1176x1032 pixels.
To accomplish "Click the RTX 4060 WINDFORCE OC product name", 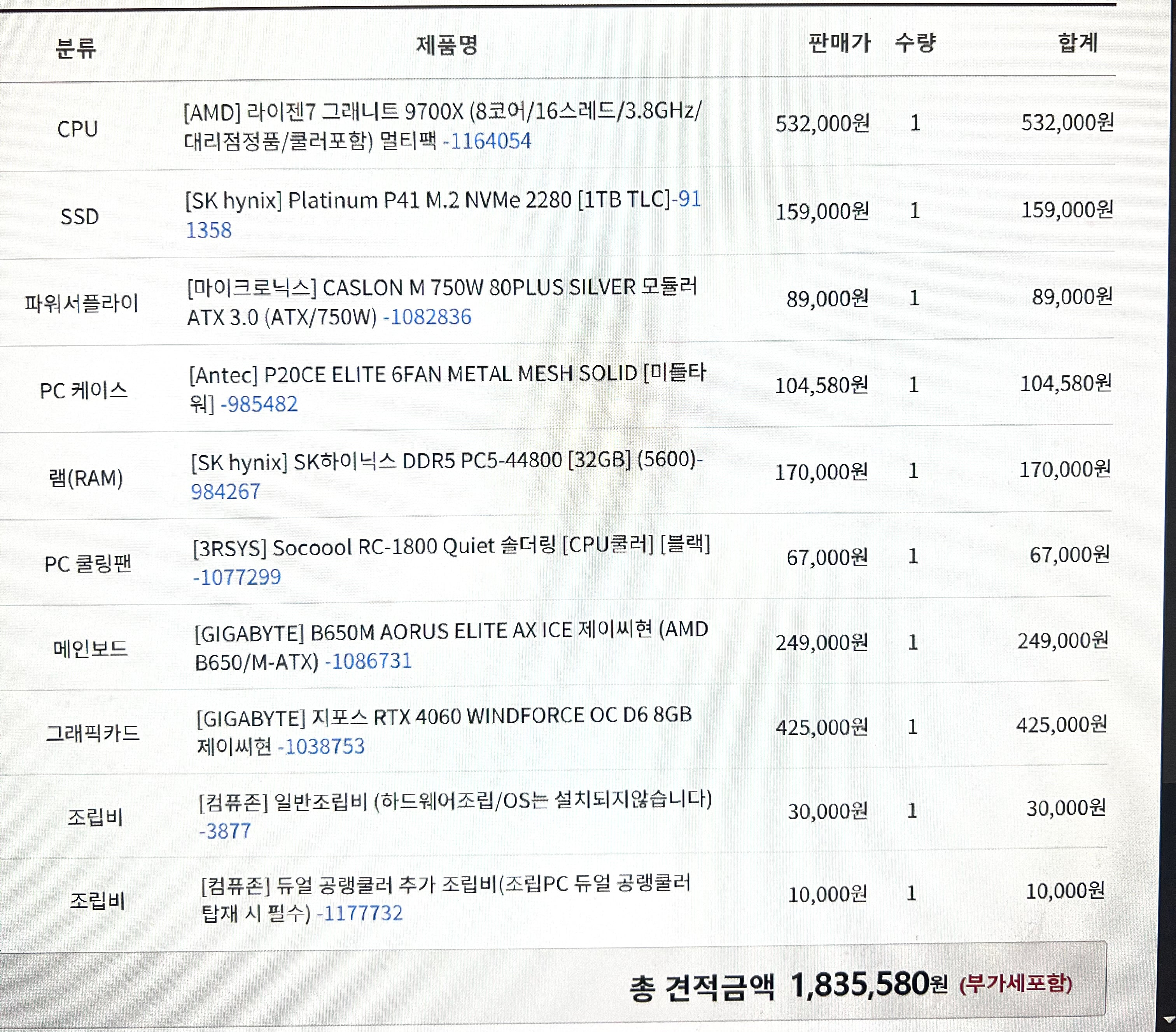I will coord(444,732).
